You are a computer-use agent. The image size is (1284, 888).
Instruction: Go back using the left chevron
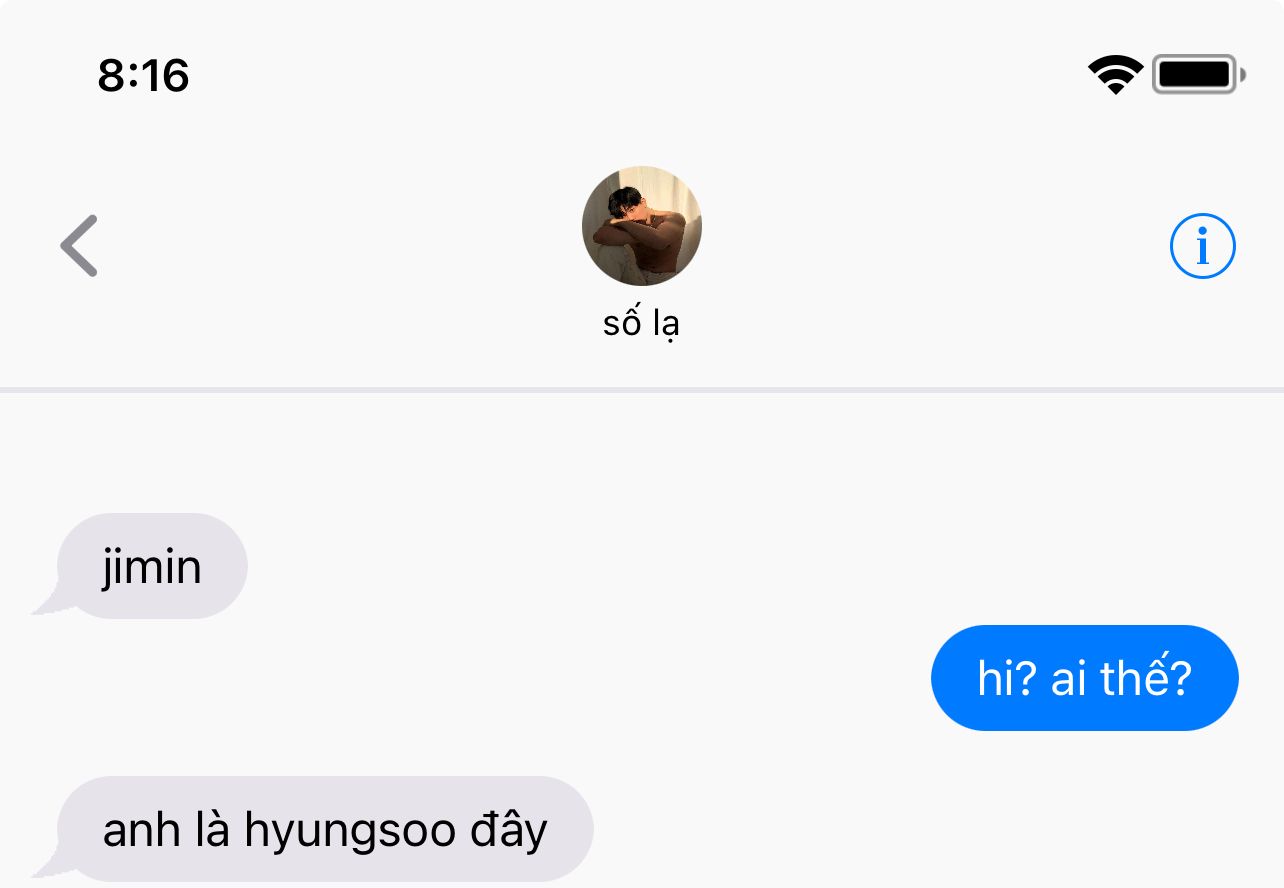pyautogui.click(x=79, y=245)
